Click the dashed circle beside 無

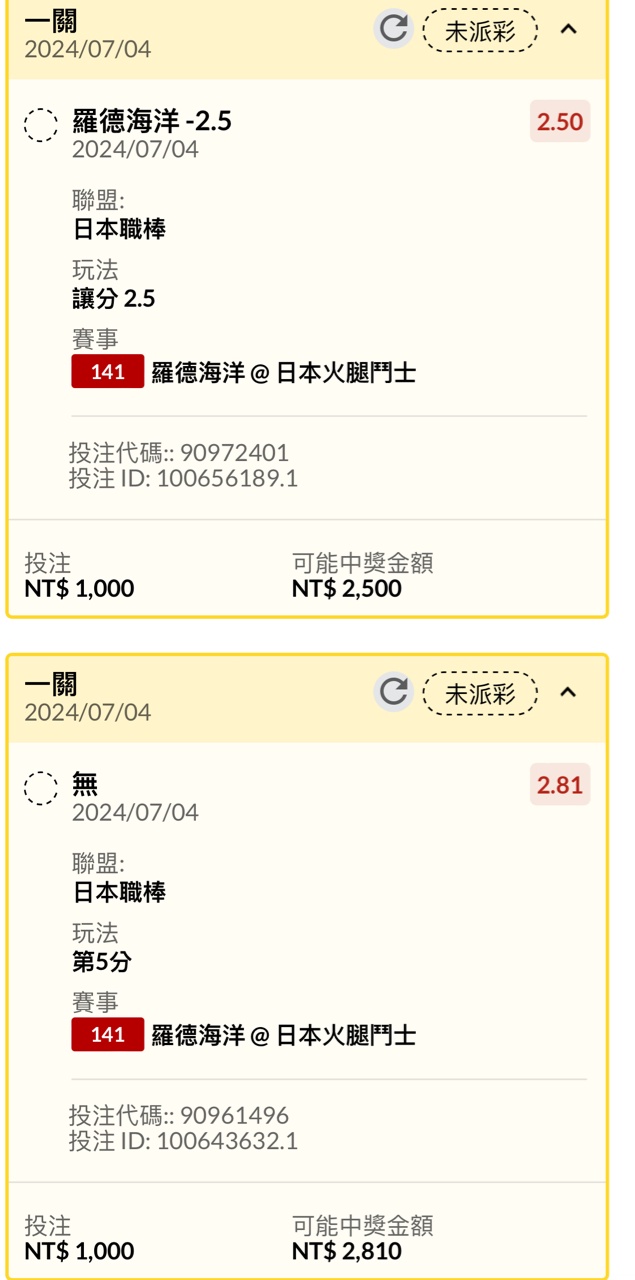click(41, 788)
